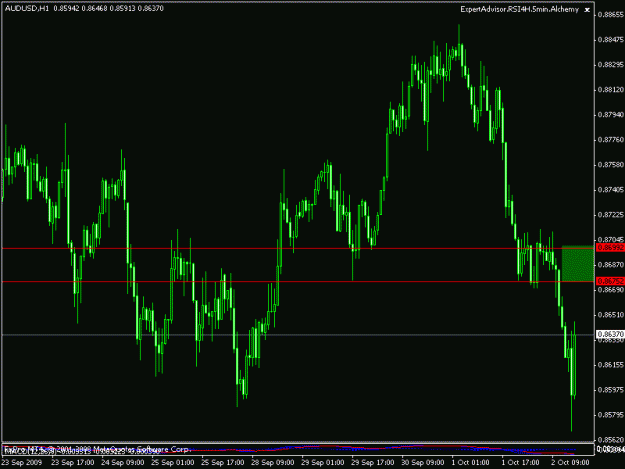Click the 29 Sep 17:00 time label
The width and height of the screenshot is (625, 469).
(x=372, y=463)
